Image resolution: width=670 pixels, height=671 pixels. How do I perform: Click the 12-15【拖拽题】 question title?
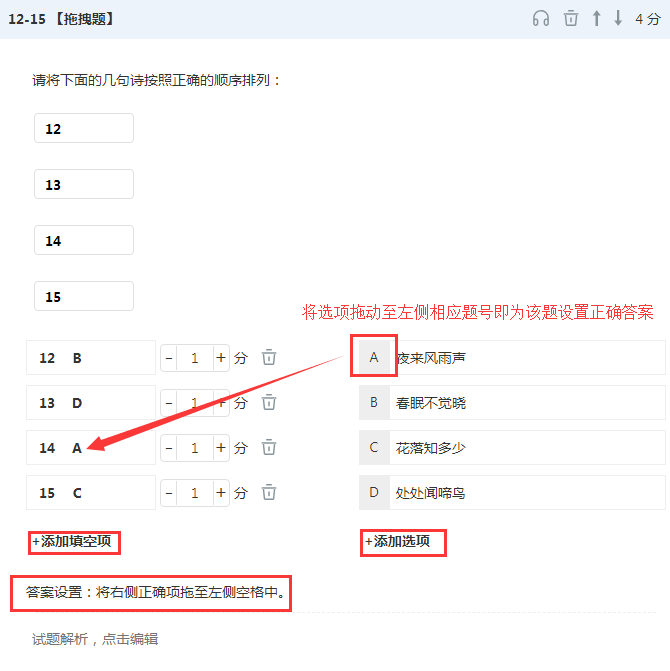pyautogui.click(x=62, y=19)
